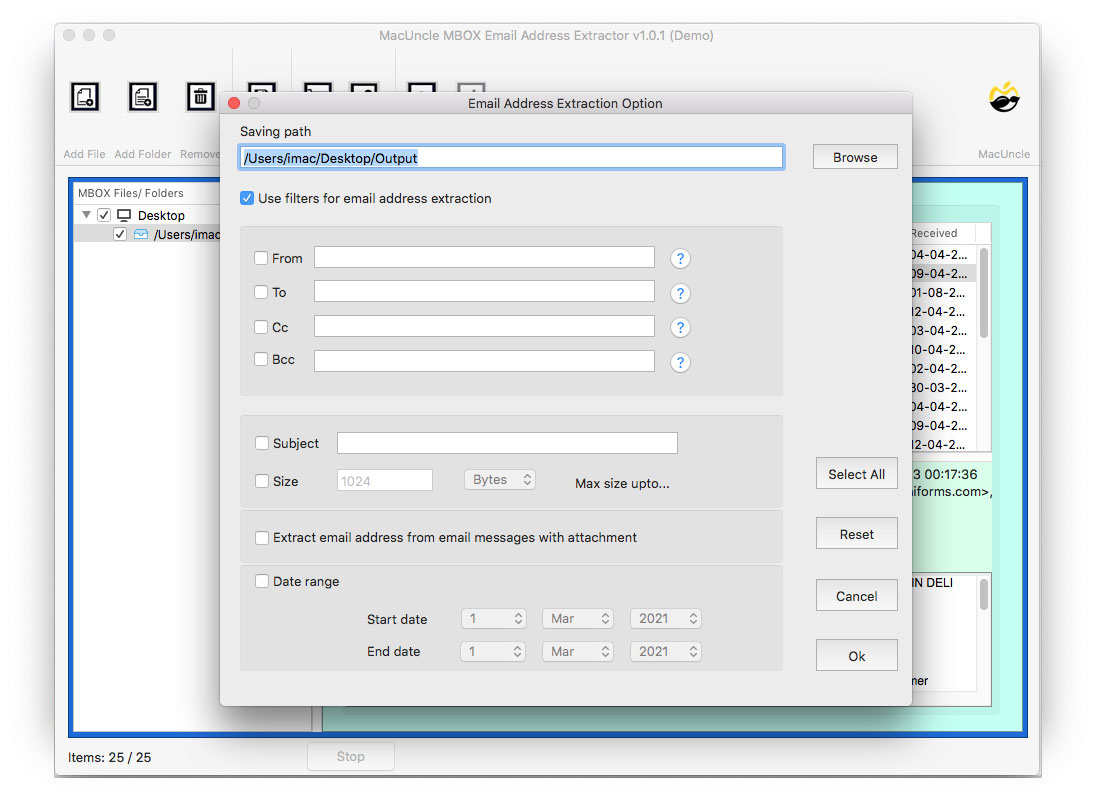The image size is (1096, 799).
Task: Click the Add Folder icon
Action: [x=142, y=97]
